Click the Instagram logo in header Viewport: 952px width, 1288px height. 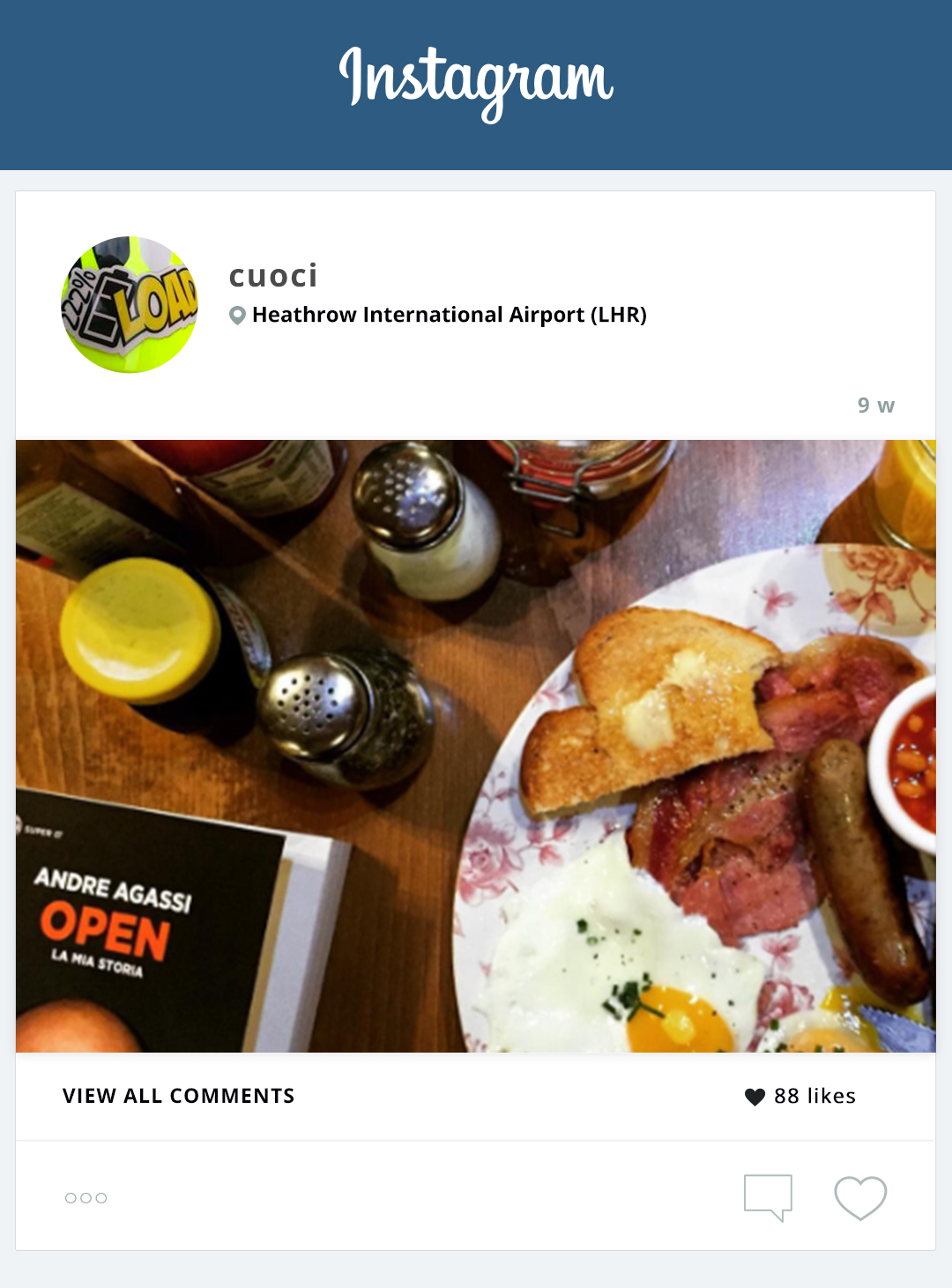pos(476,83)
